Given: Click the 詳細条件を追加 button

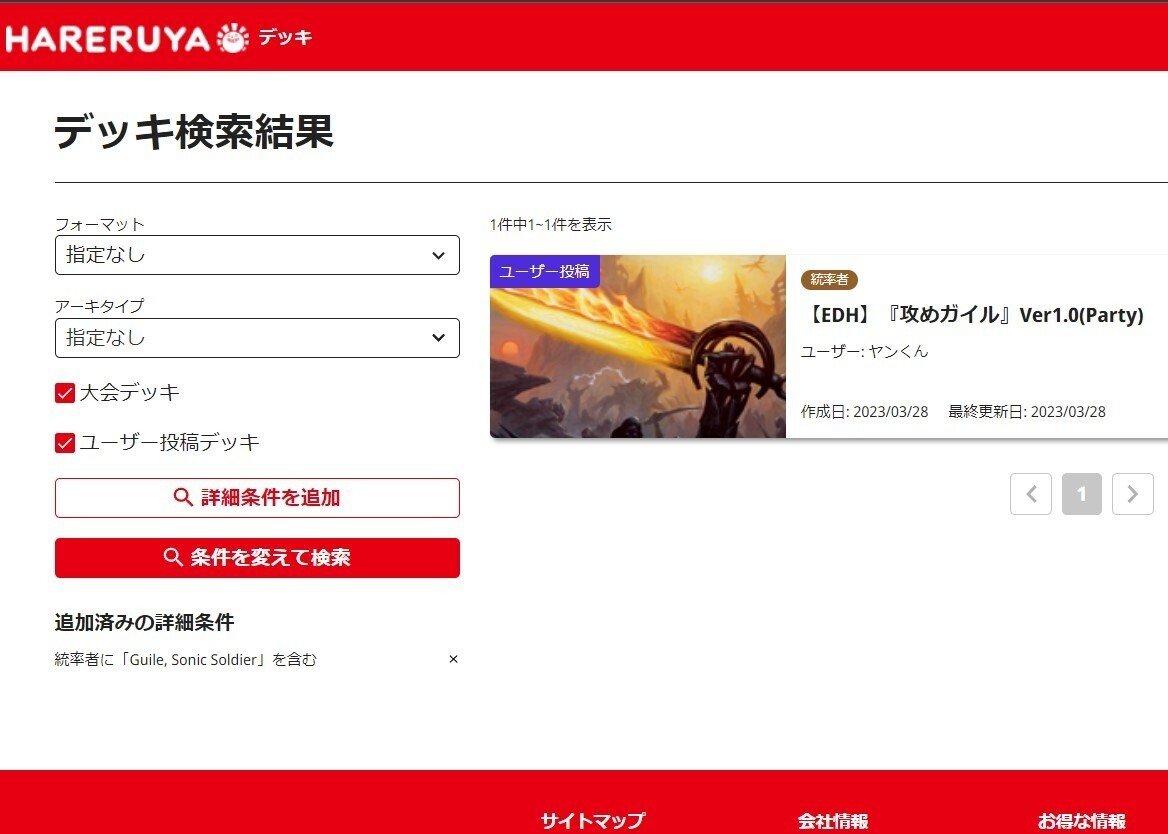Looking at the screenshot, I should pyautogui.click(x=257, y=497).
